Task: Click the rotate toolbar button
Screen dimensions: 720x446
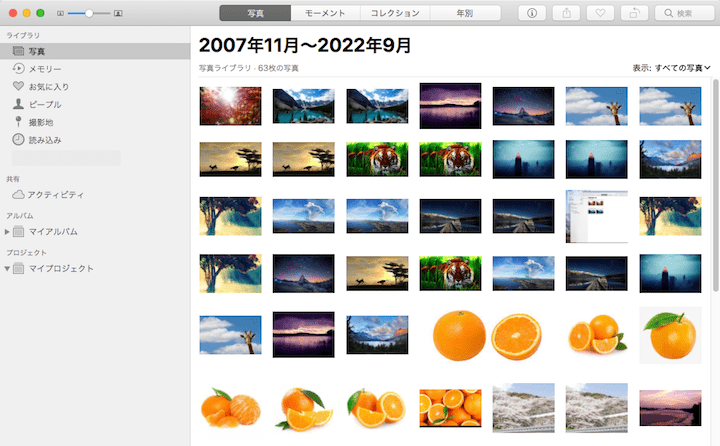Action: pyautogui.click(x=634, y=13)
